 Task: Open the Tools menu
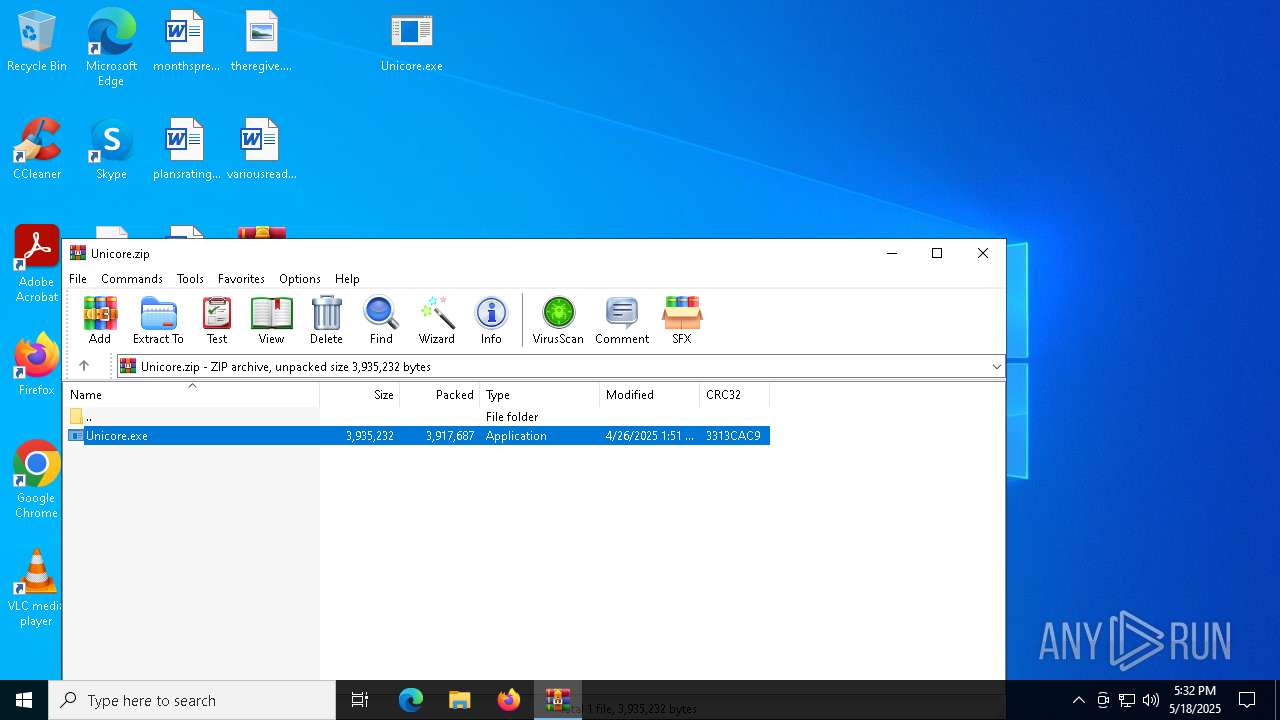190,279
